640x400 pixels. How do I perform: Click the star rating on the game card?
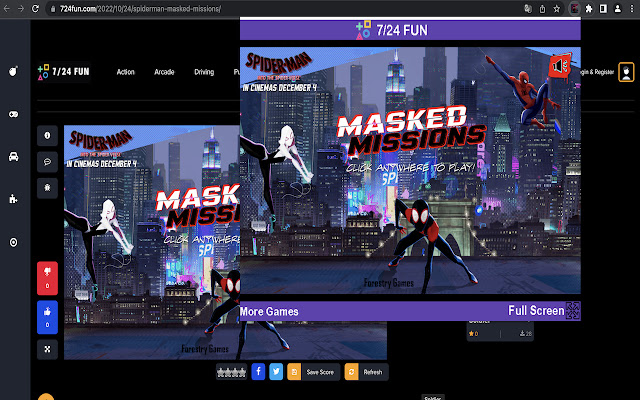(x=474, y=333)
